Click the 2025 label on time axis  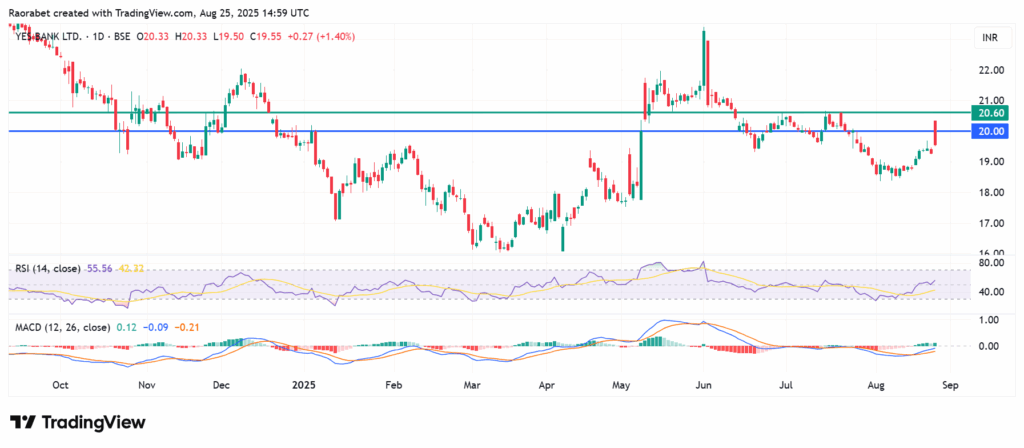[304, 385]
